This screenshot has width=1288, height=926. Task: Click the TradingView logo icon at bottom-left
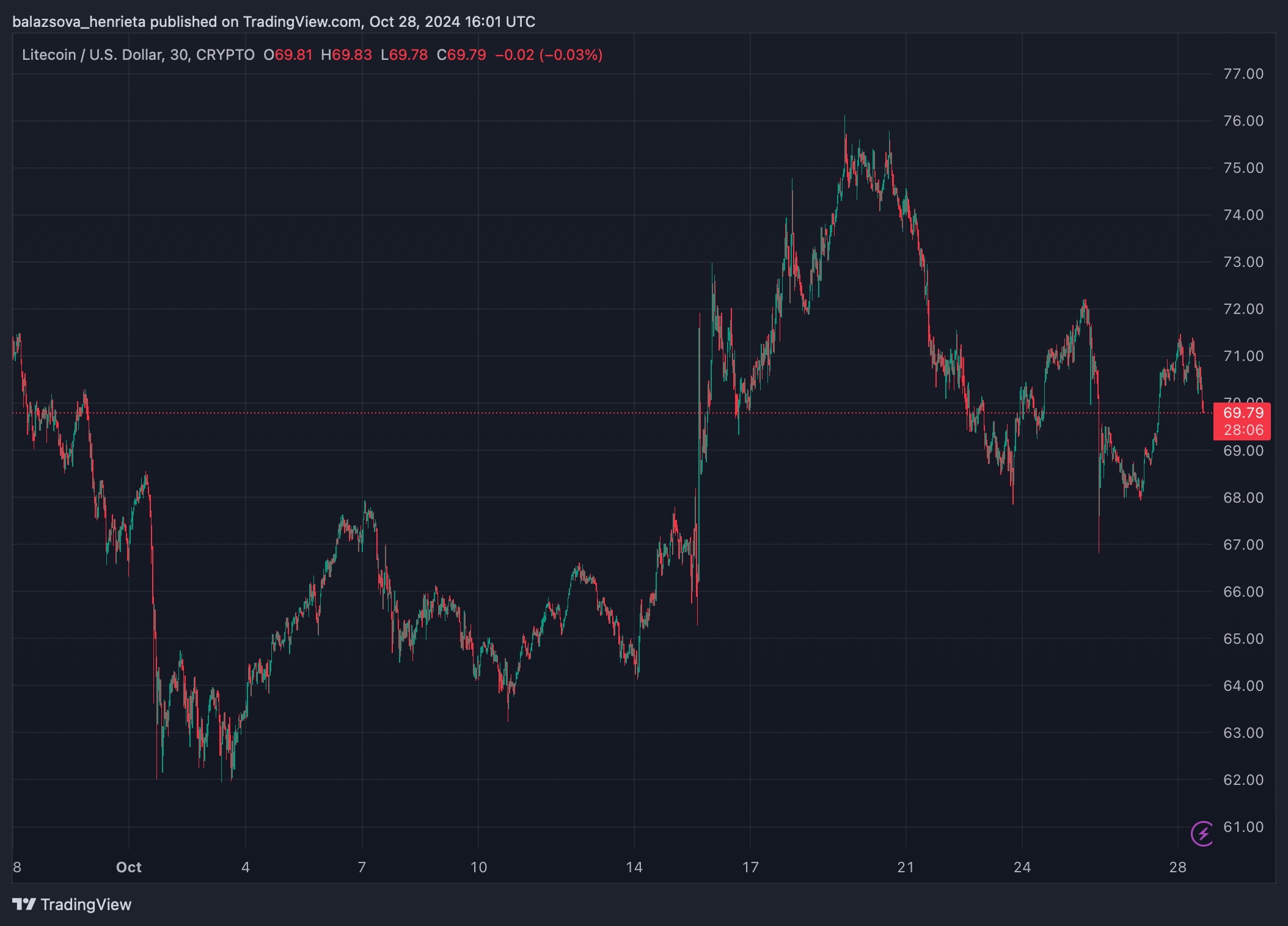point(24,904)
